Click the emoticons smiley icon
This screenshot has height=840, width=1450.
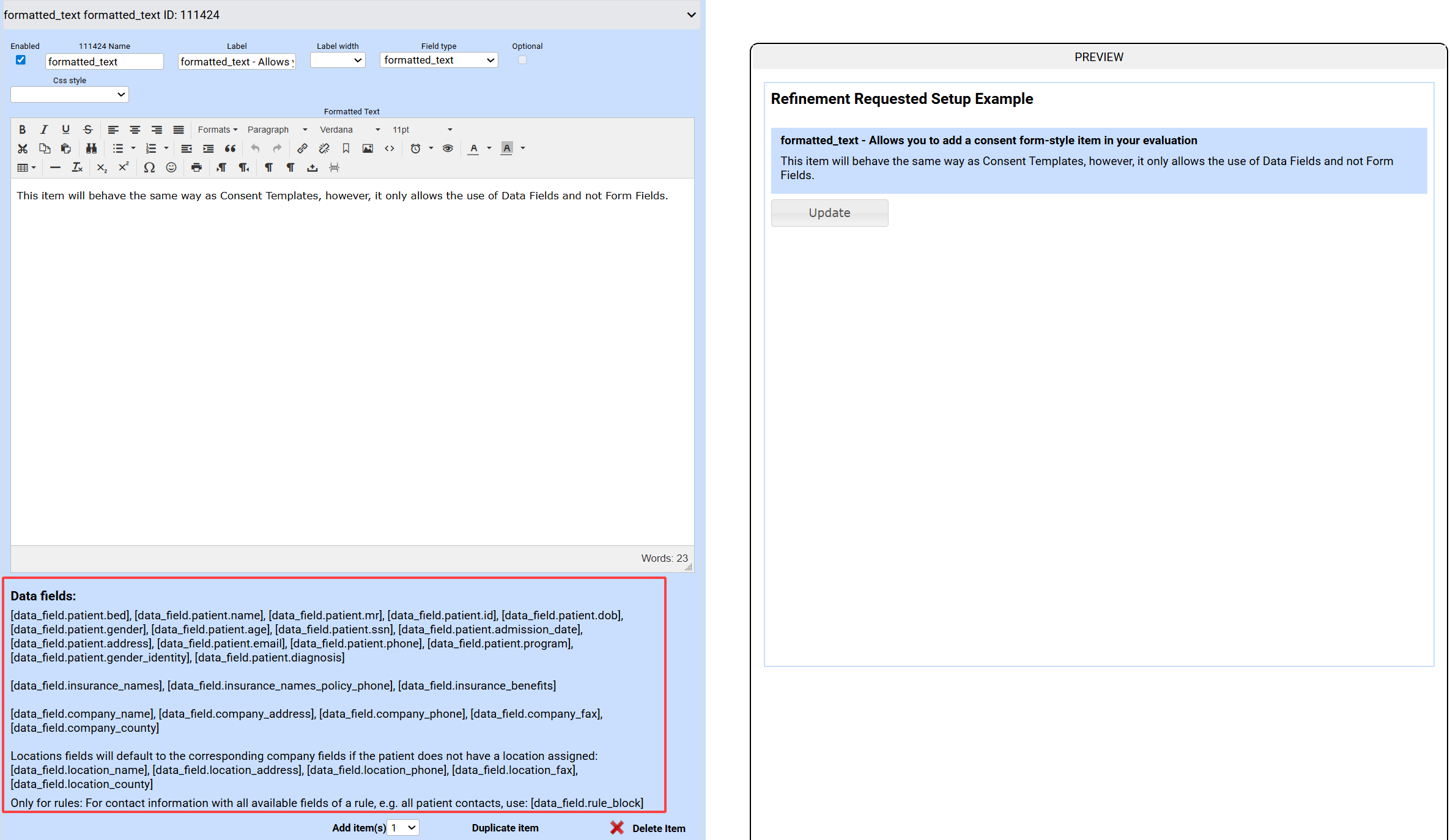point(171,168)
